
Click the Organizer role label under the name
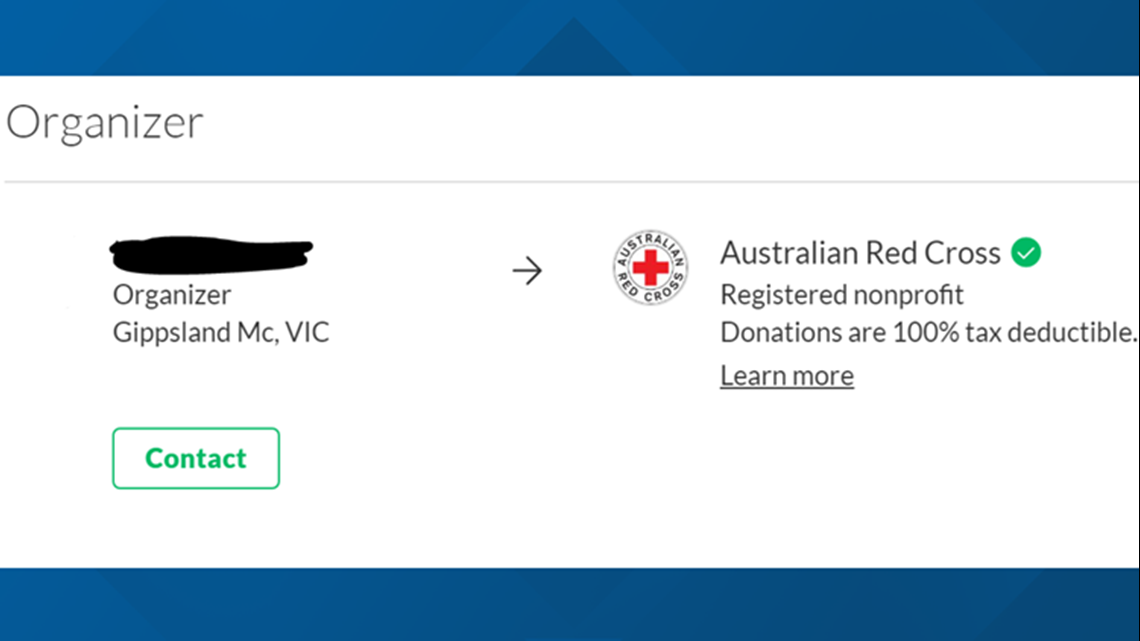172,294
